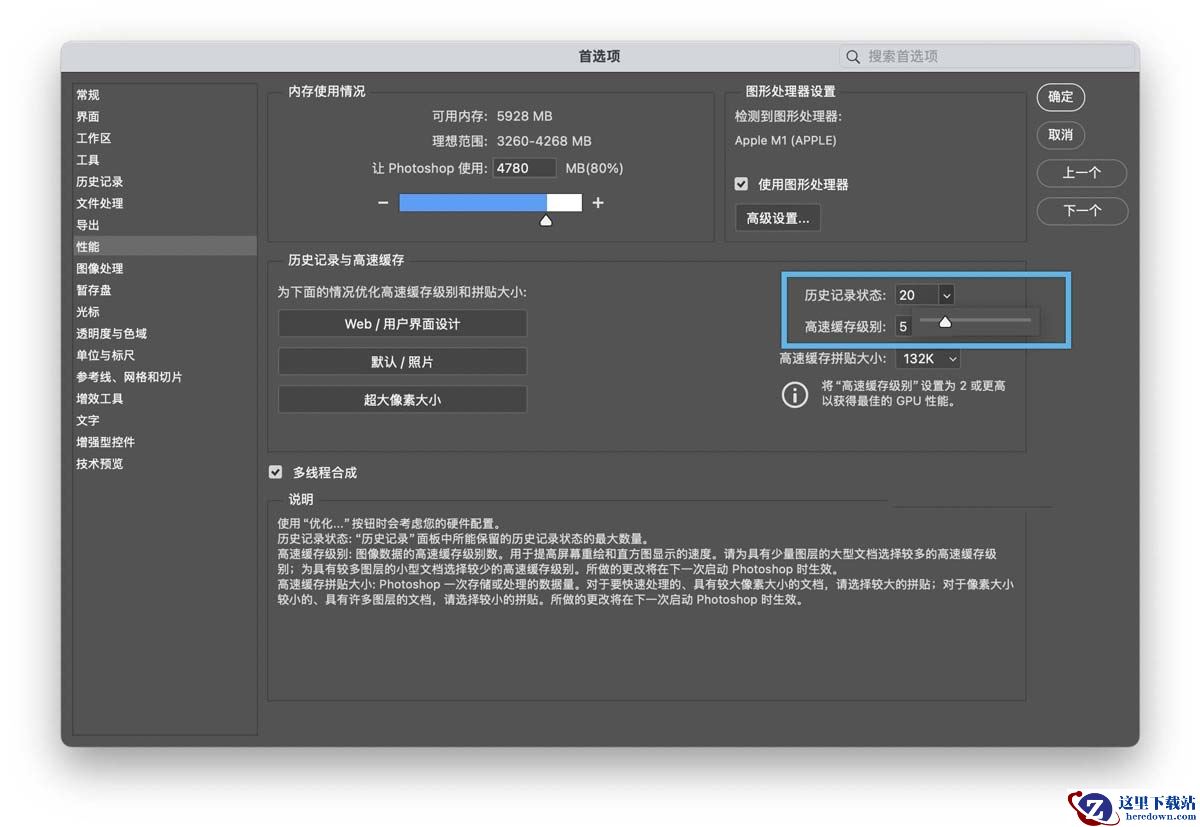1200x827 pixels.
Task: Click the 理想范围: 3260-4268 MB text
Action: [x=511, y=141]
